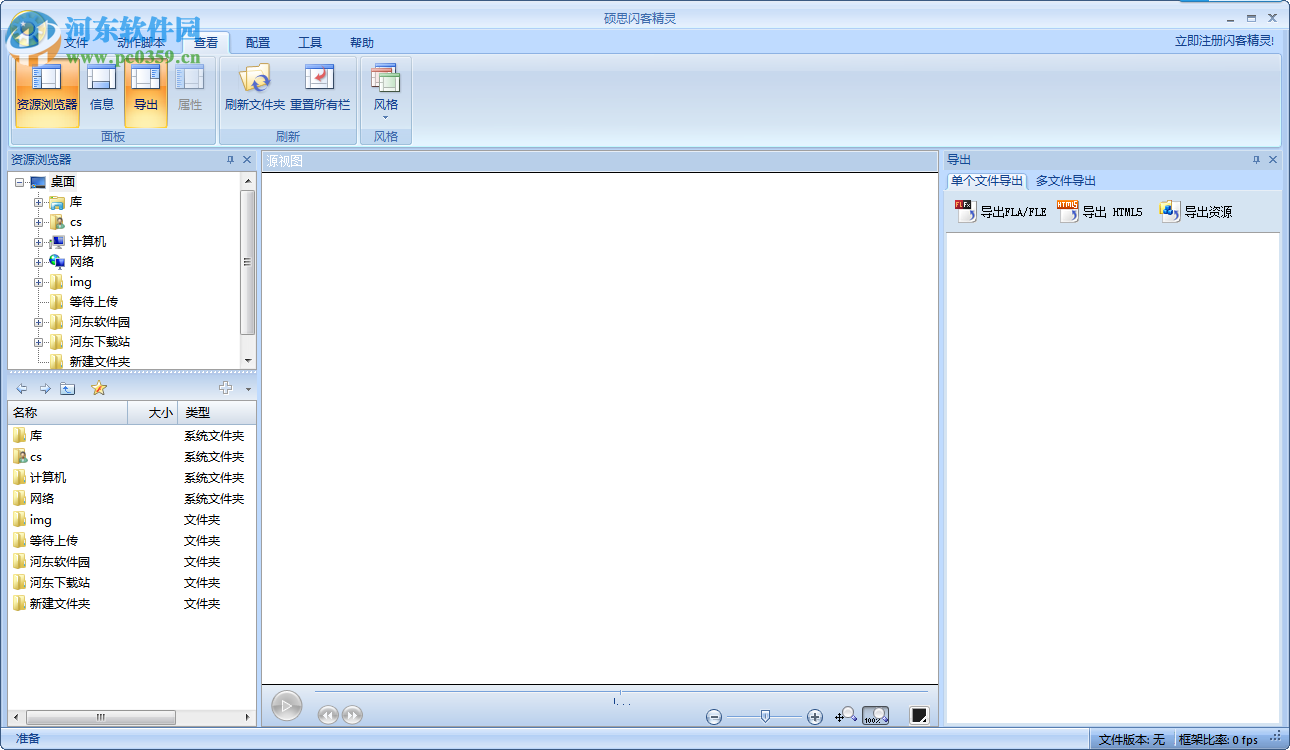Expand the 计算机 tree node

(x=39, y=242)
